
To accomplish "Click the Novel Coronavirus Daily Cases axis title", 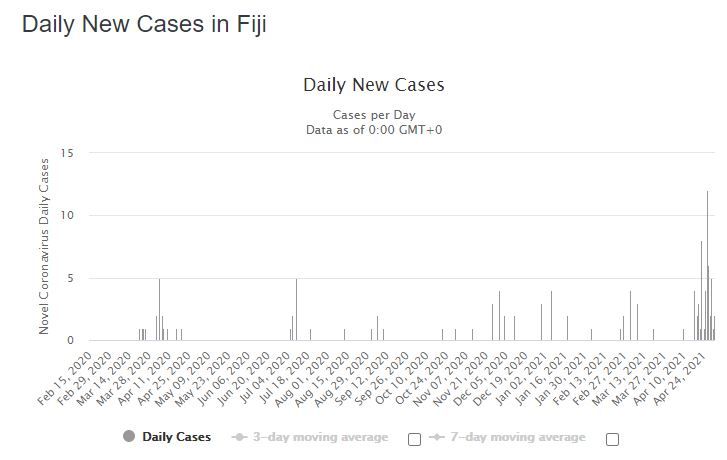I will tap(45, 247).
